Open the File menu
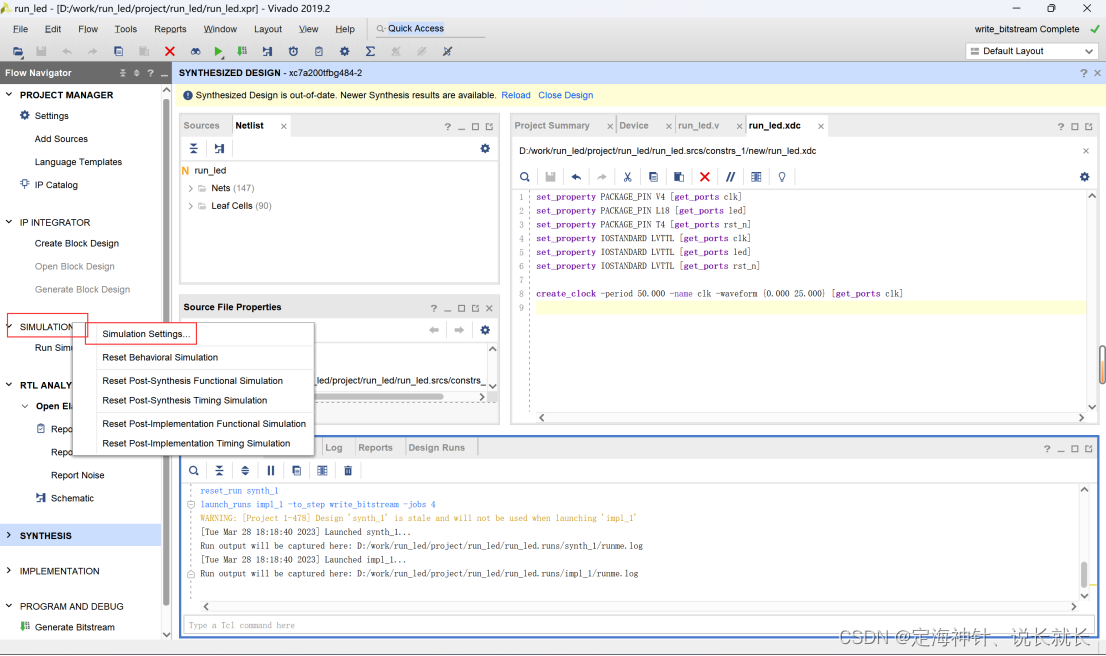This screenshot has height=656, width=1106. (x=20, y=29)
